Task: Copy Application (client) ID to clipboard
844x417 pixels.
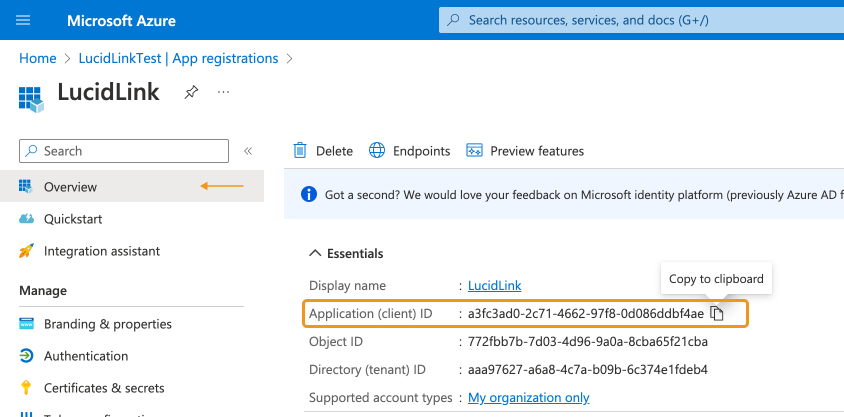Action: click(x=716, y=313)
